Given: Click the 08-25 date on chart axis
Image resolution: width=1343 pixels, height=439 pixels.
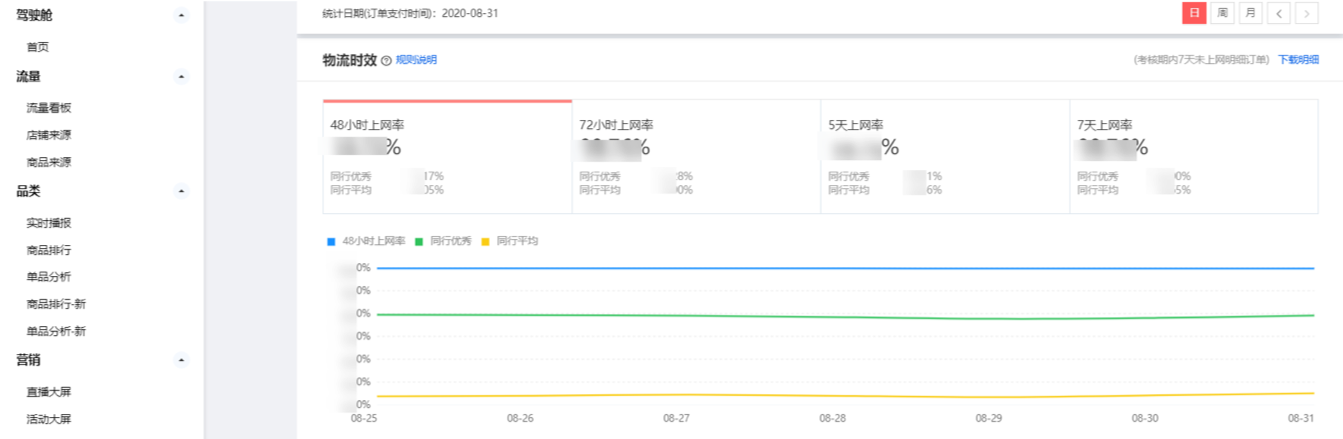Looking at the screenshot, I should tap(364, 418).
